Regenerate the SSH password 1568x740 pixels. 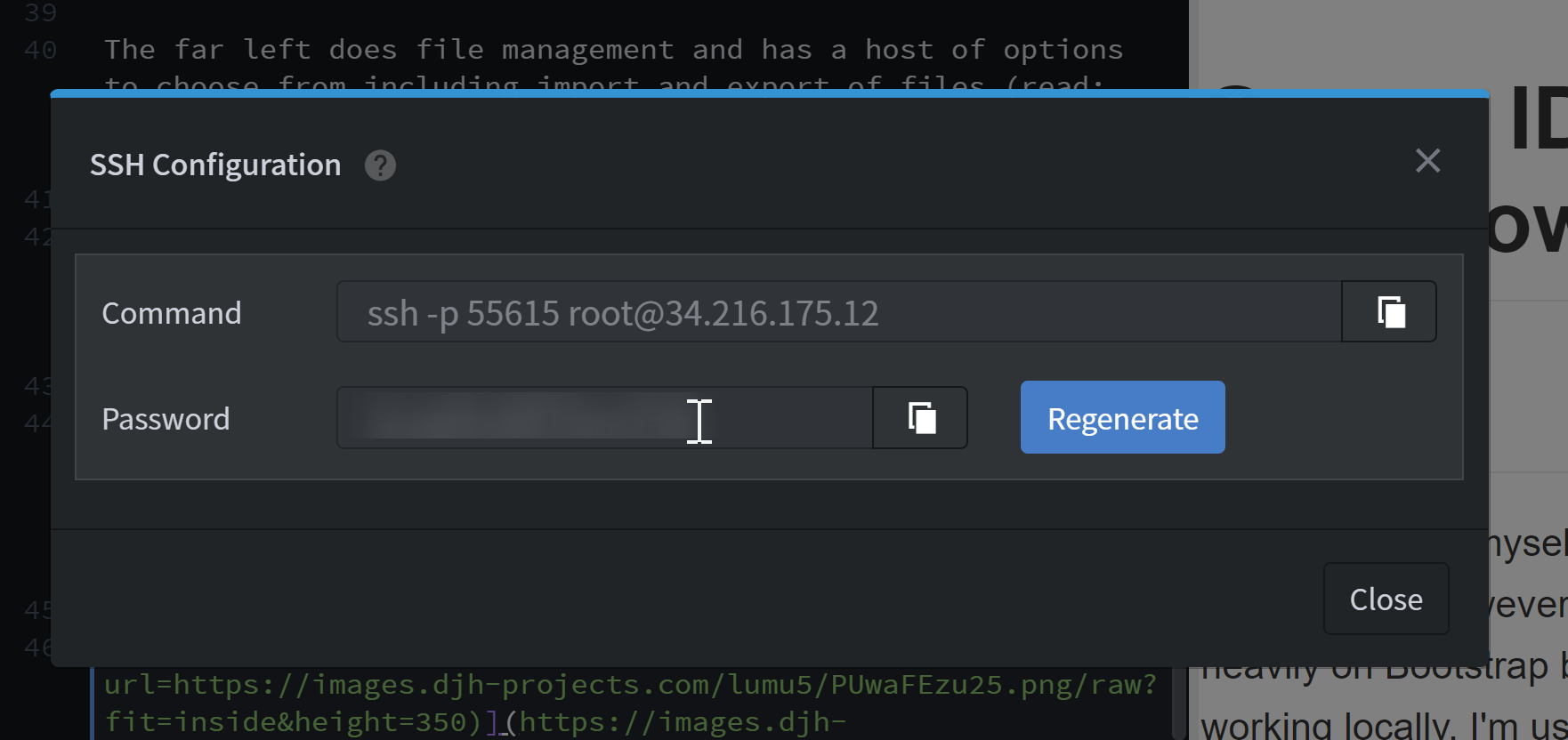(1122, 418)
